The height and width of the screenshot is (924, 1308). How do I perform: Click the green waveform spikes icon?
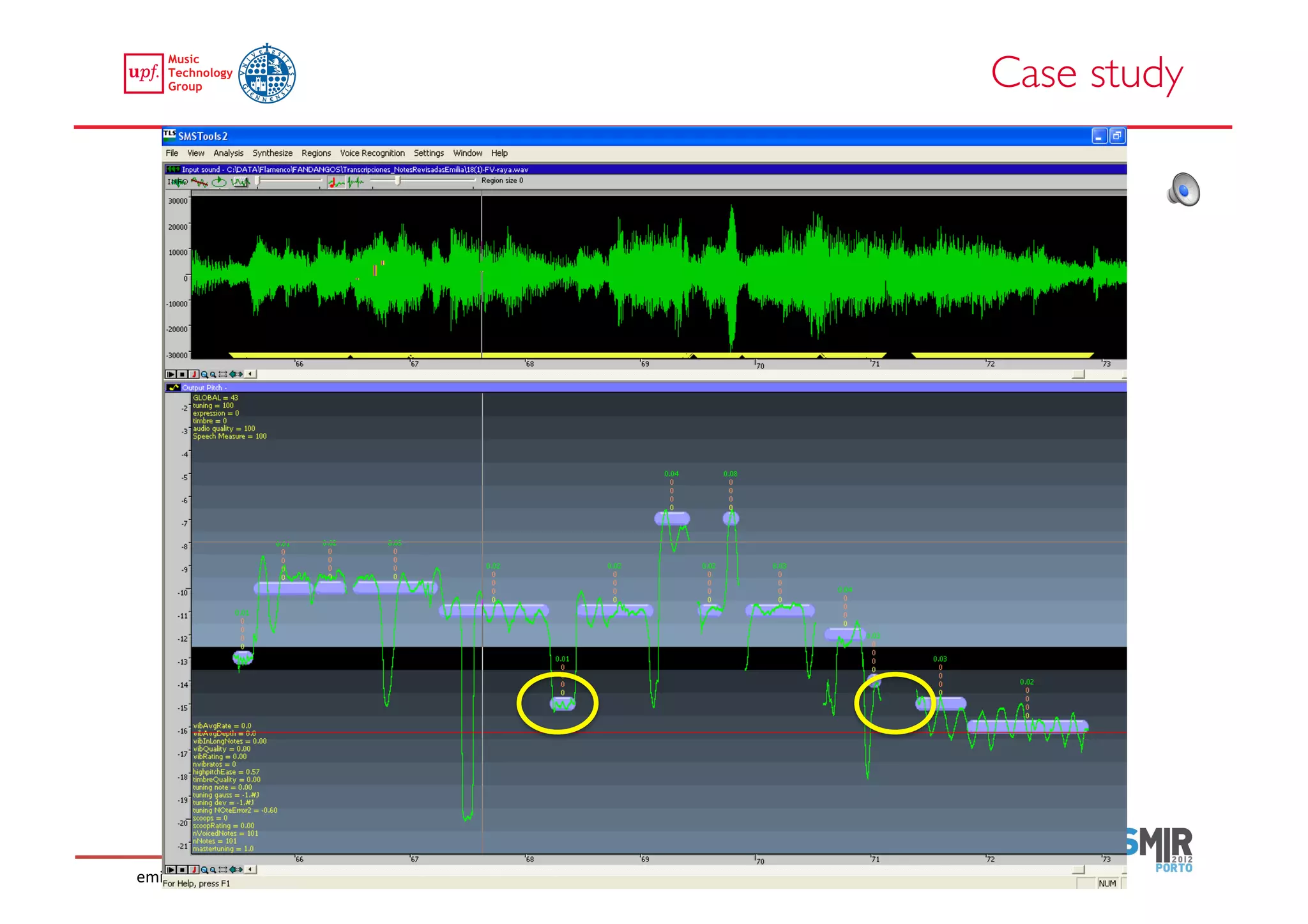point(356,183)
